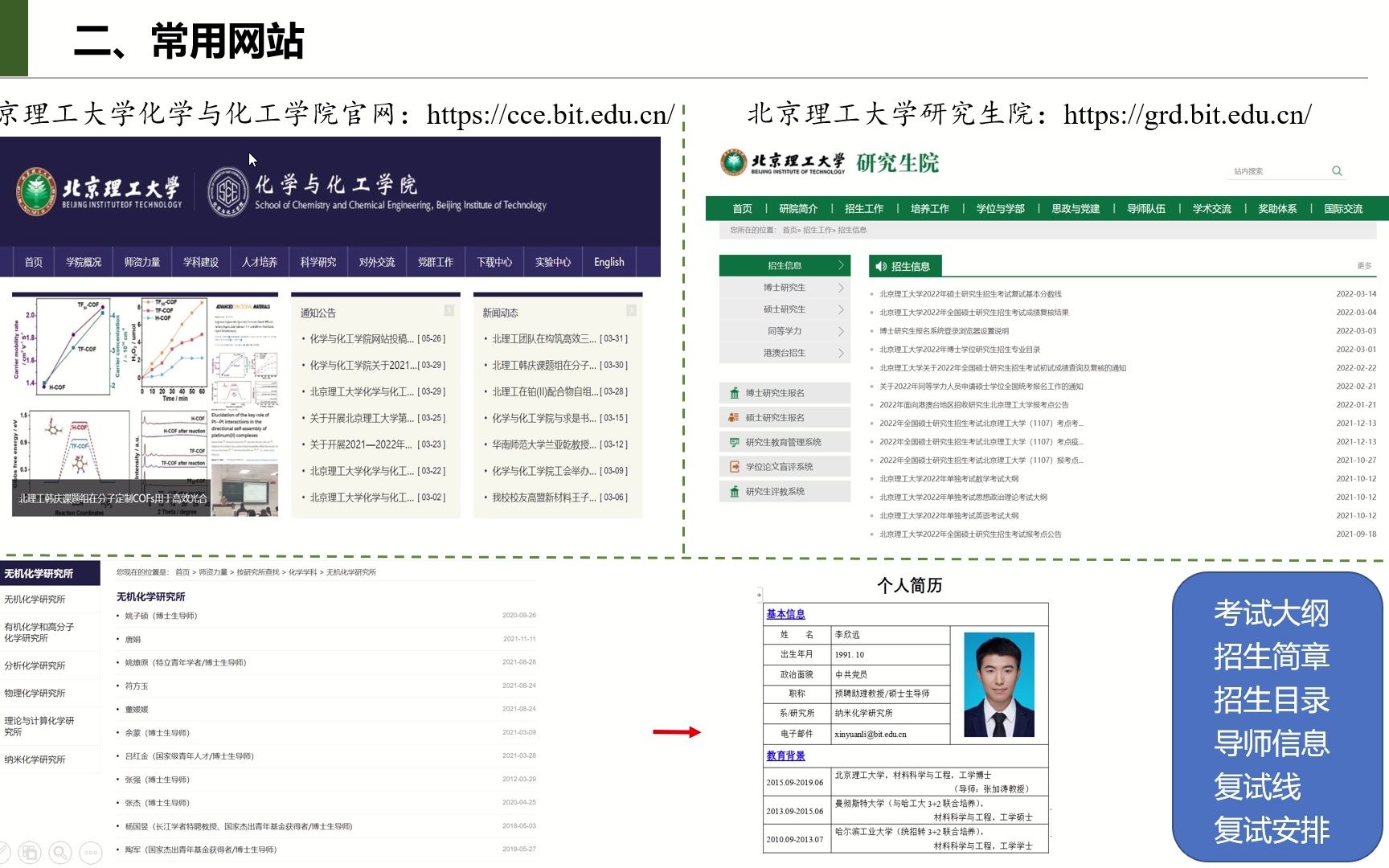
Task: Open the 实验中心 nav item
Action: (553, 262)
